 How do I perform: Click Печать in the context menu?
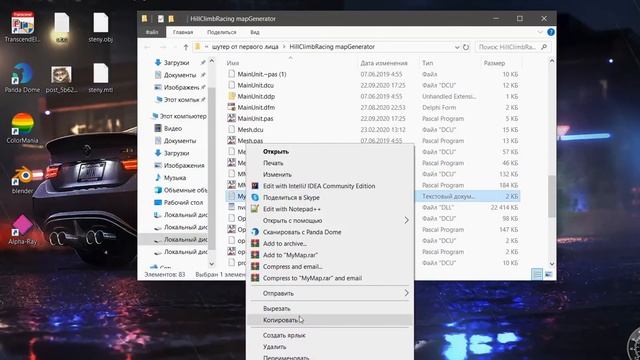tap(273, 163)
